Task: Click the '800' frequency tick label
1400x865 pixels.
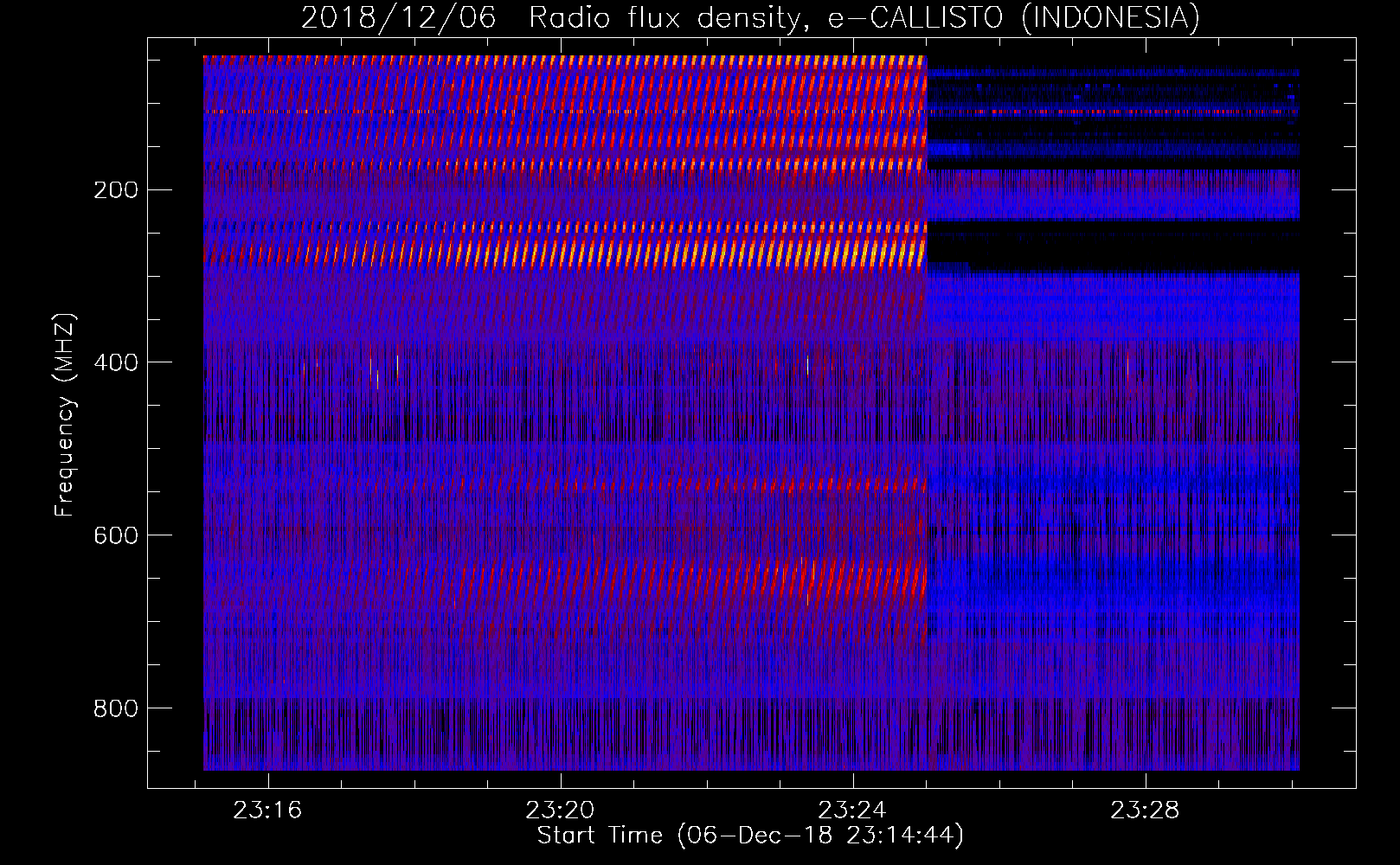Action: click(116, 708)
